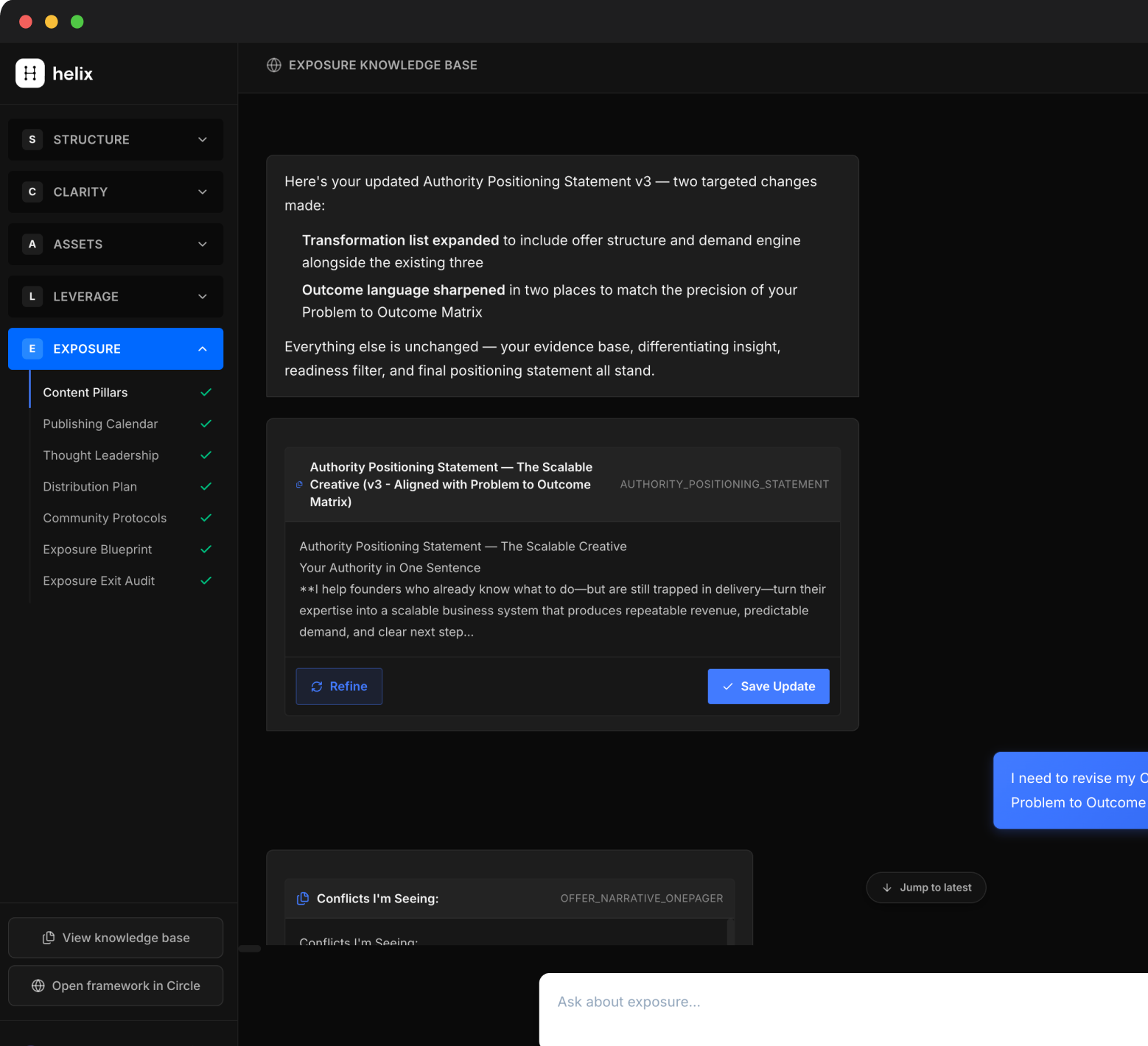Expand the Clarity section chevron
This screenshot has width=1148, height=1046.
[x=203, y=192]
